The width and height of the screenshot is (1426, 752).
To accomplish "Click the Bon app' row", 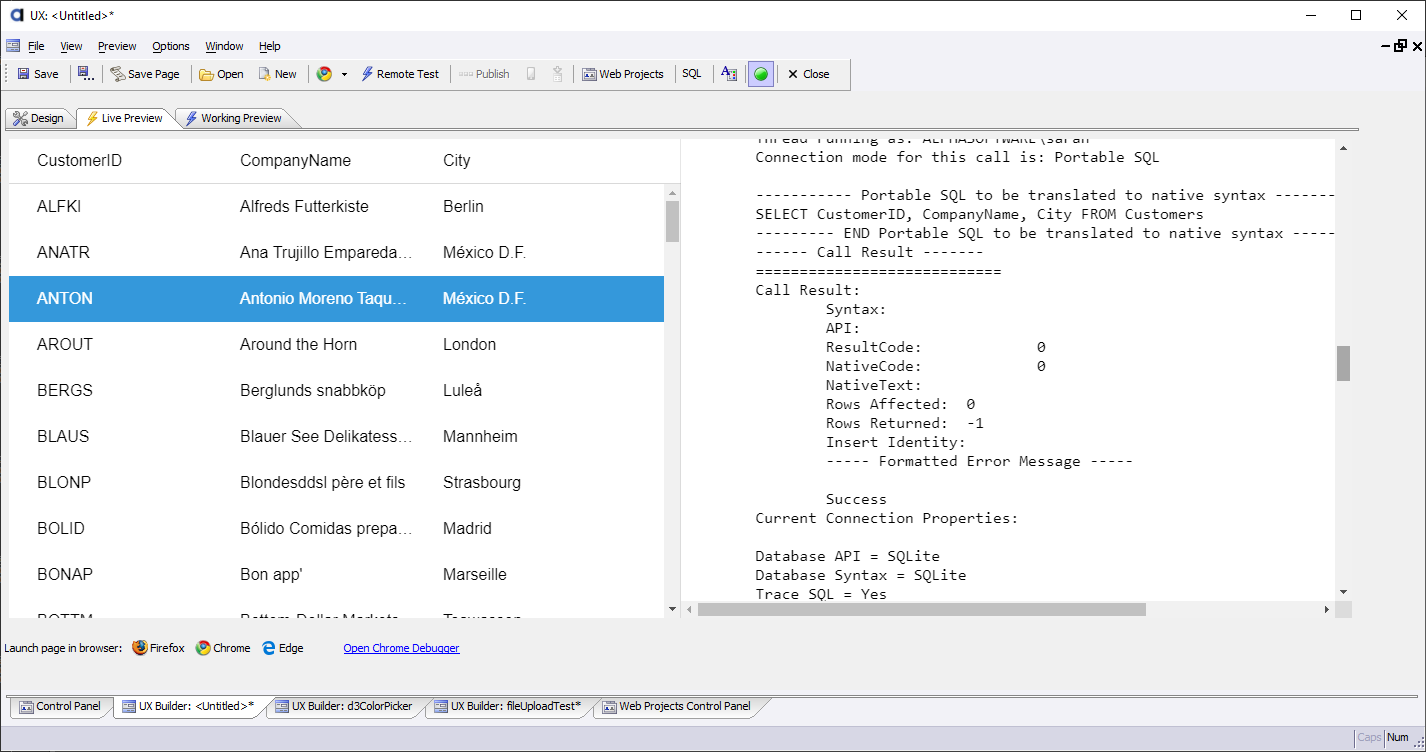I will click(x=336, y=575).
